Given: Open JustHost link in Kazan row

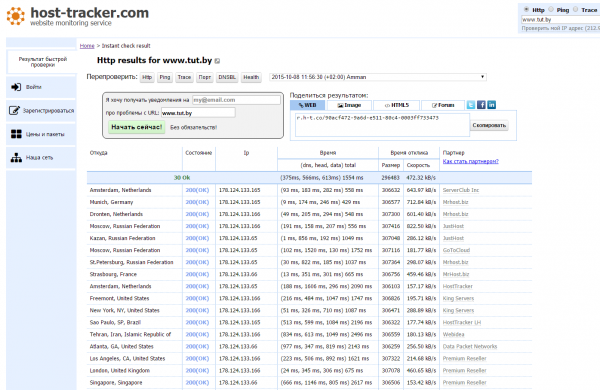Looking at the screenshot, I should [x=453, y=238].
